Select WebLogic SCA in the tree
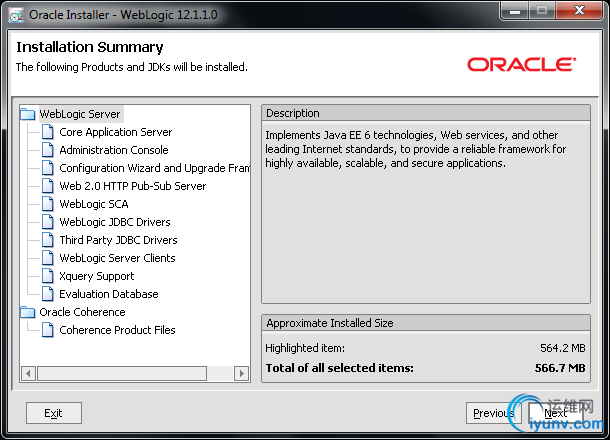Image resolution: width=610 pixels, height=440 pixels. tap(94, 204)
